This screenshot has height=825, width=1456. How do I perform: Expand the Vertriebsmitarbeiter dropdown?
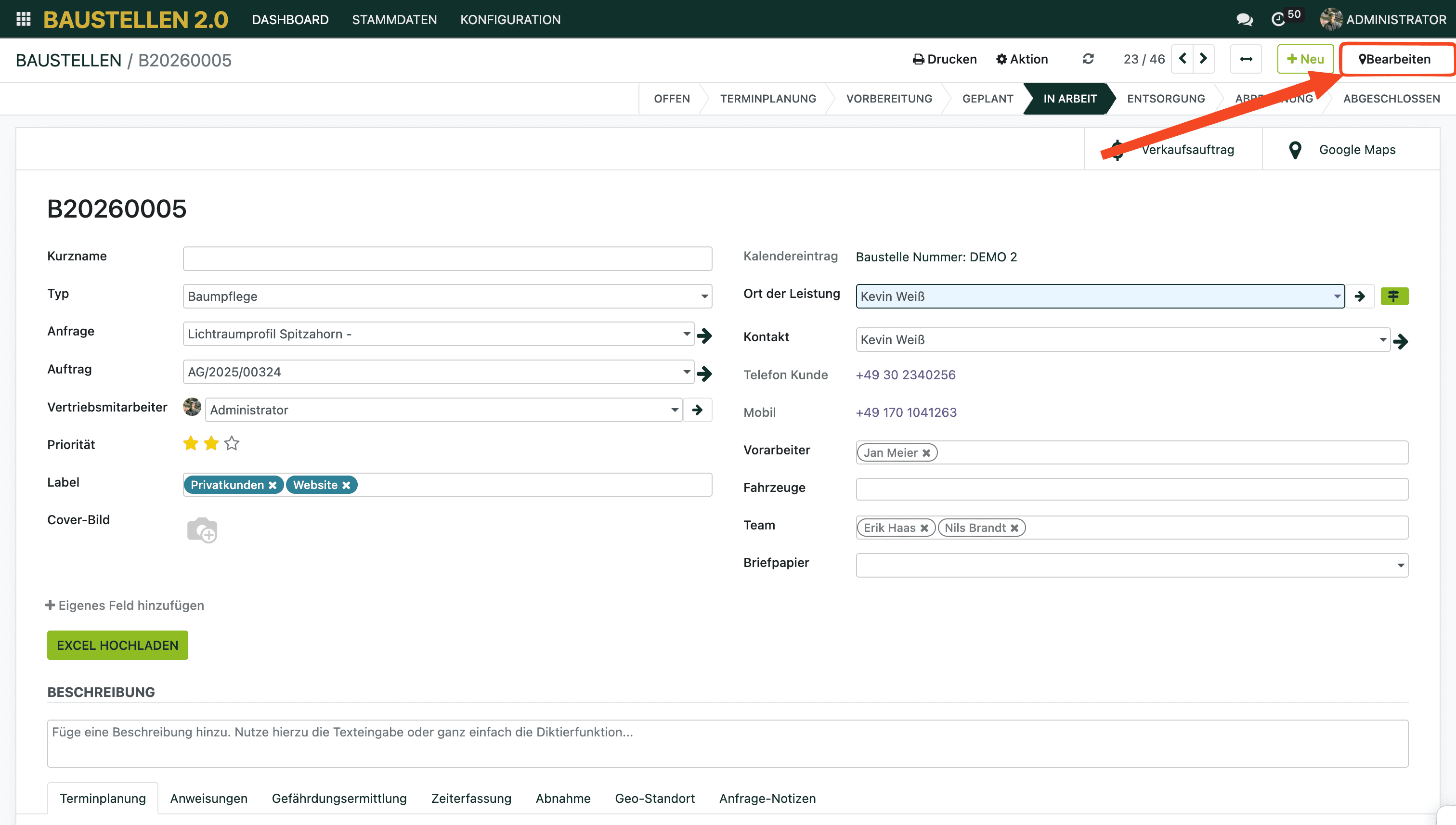coord(675,410)
